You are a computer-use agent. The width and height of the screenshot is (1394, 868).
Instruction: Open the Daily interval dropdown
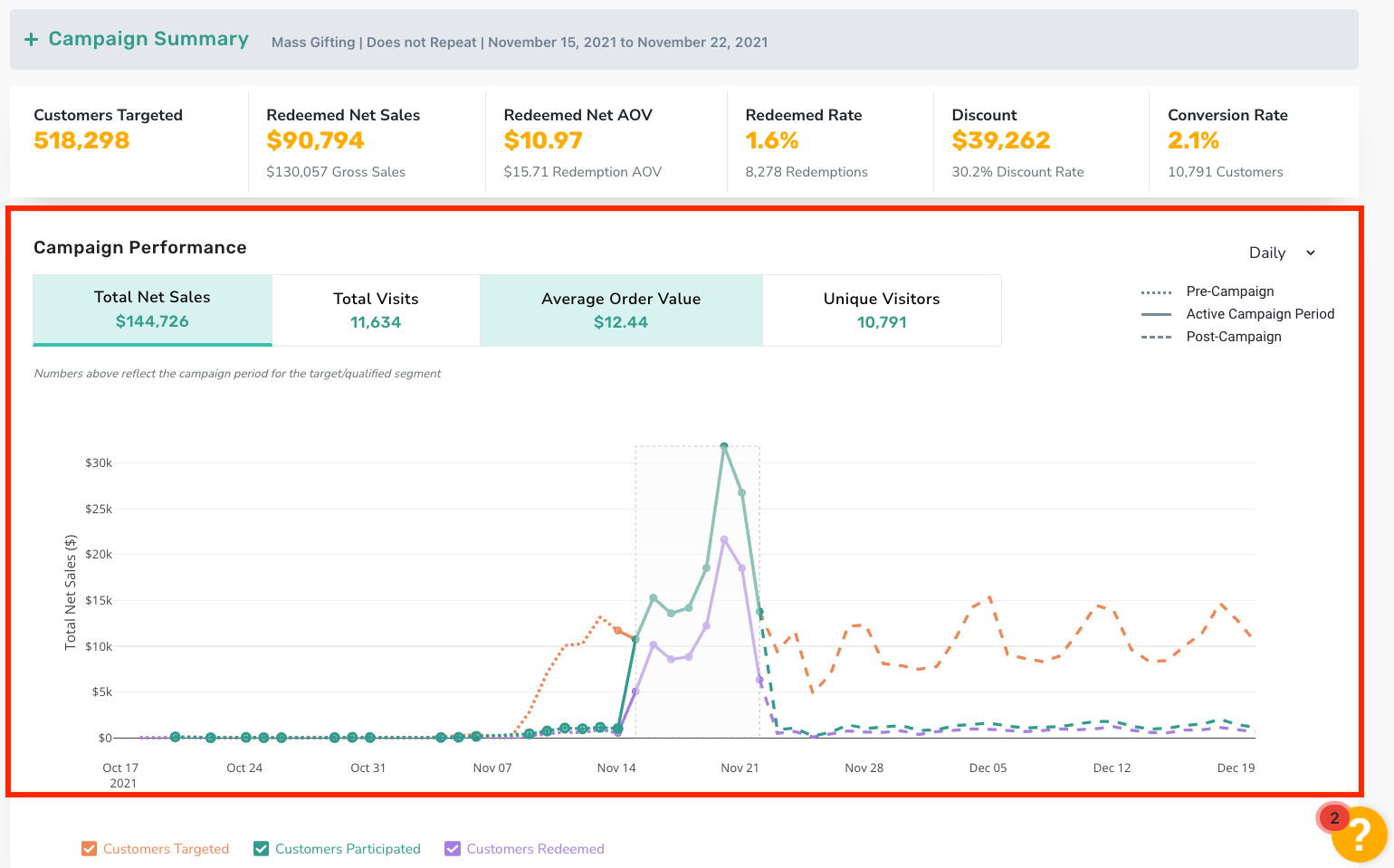[x=1283, y=253]
